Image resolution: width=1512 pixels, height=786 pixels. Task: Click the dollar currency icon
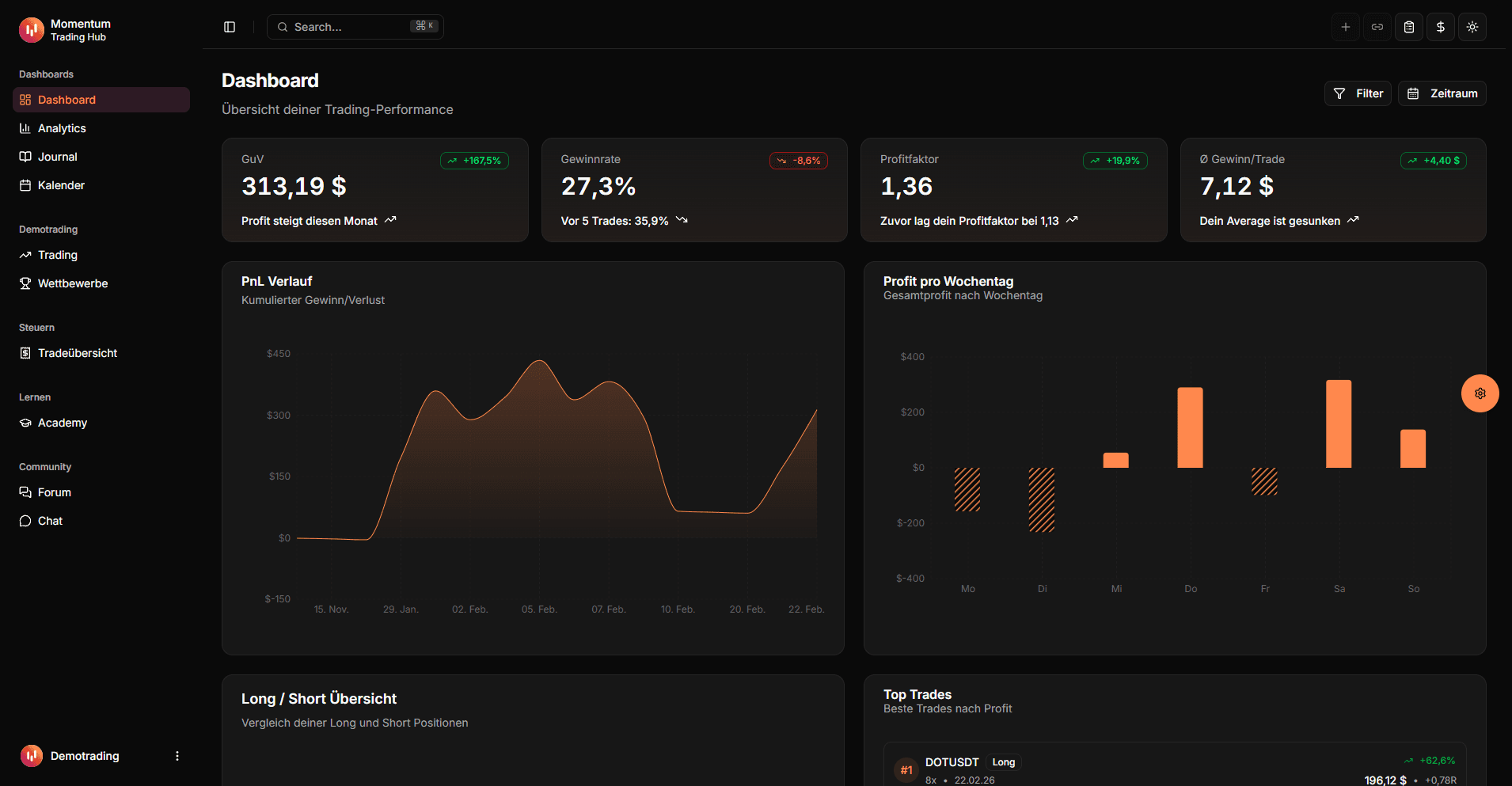1440,26
